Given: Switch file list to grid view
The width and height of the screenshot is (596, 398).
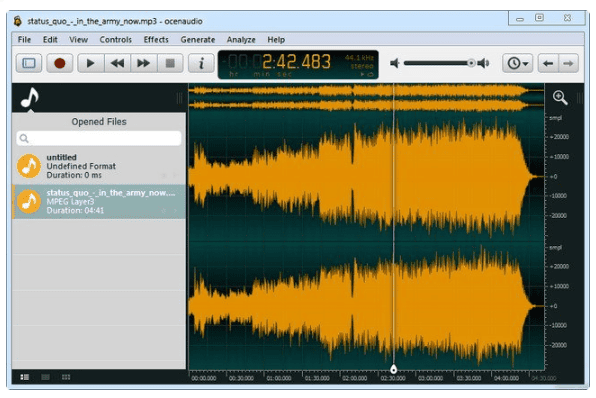Looking at the screenshot, I should [x=66, y=377].
